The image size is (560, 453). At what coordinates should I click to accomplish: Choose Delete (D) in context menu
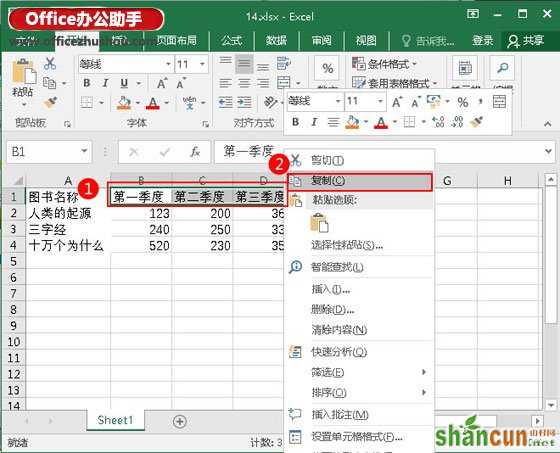coord(360,309)
